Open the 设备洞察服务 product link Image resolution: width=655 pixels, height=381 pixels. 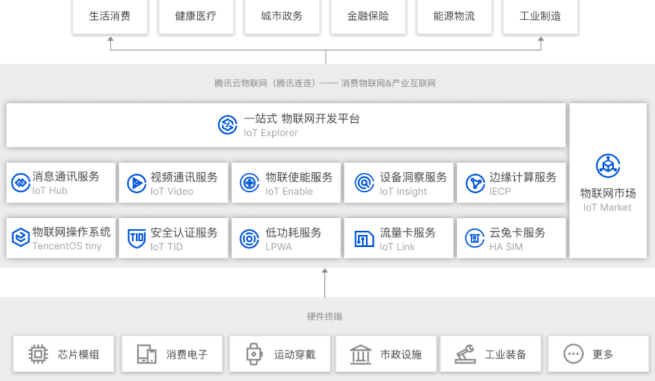click(413, 177)
